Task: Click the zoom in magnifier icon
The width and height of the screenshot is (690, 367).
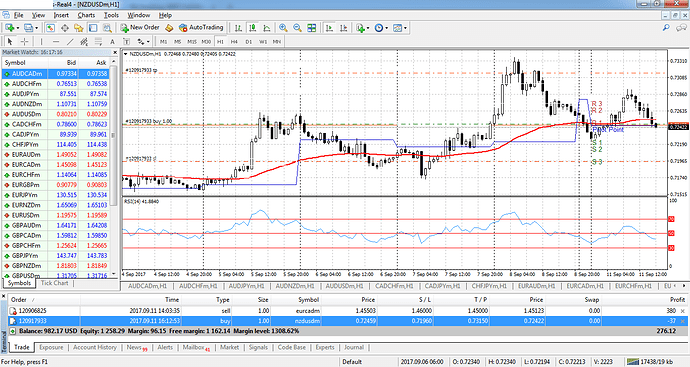Action: click(x=283, y=28)
